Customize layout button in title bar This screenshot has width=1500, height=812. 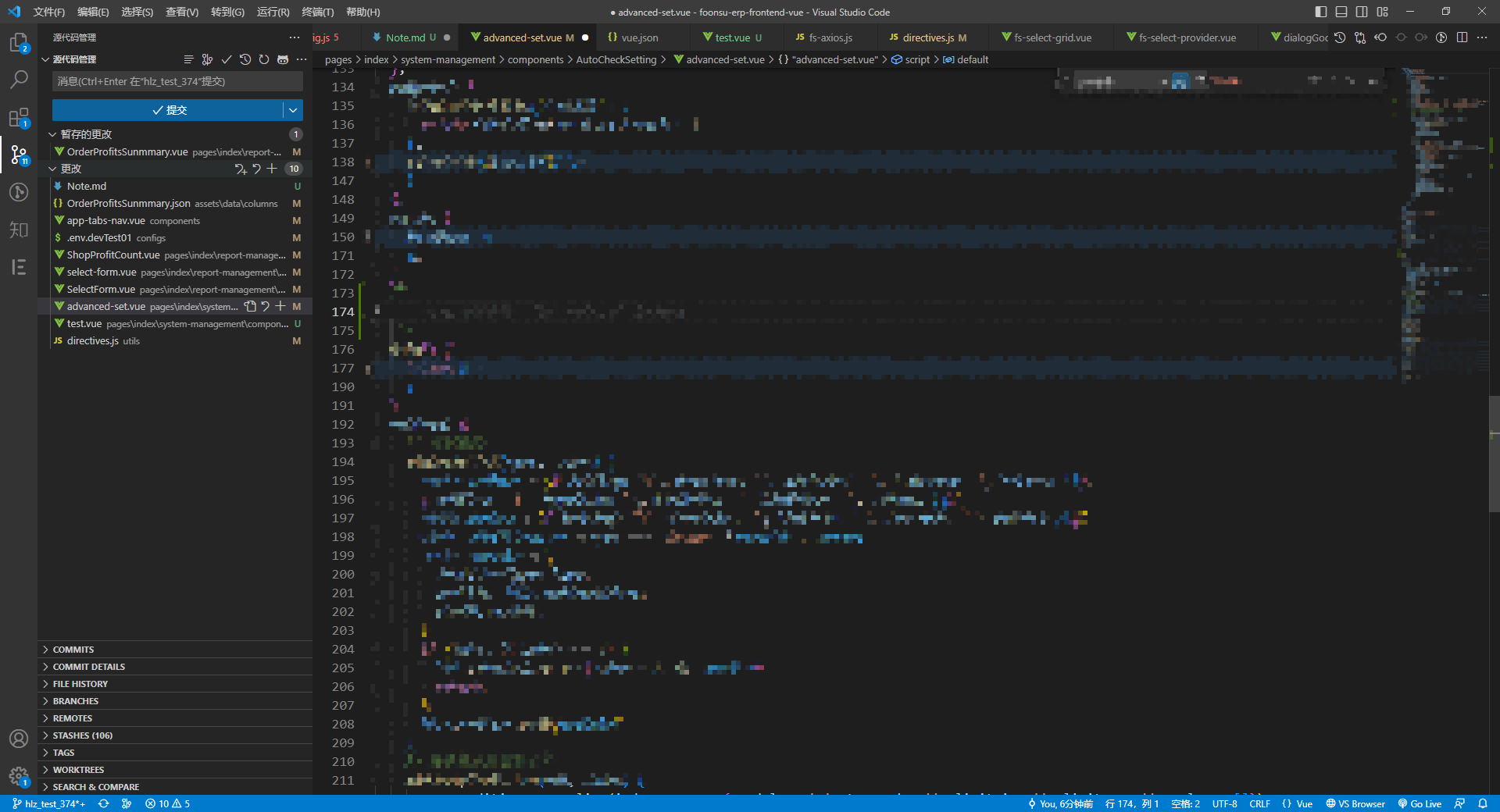(1383, 12)
